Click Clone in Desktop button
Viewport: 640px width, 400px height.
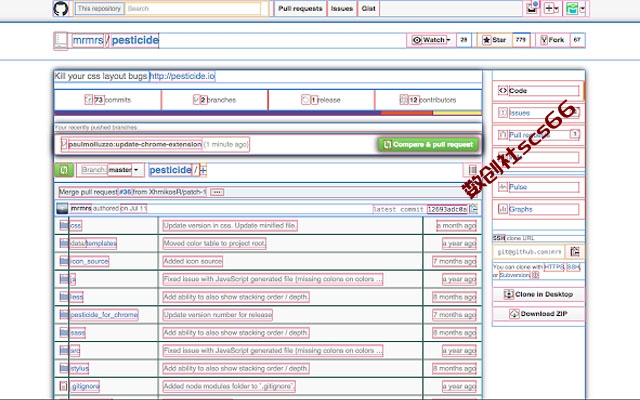538,294
